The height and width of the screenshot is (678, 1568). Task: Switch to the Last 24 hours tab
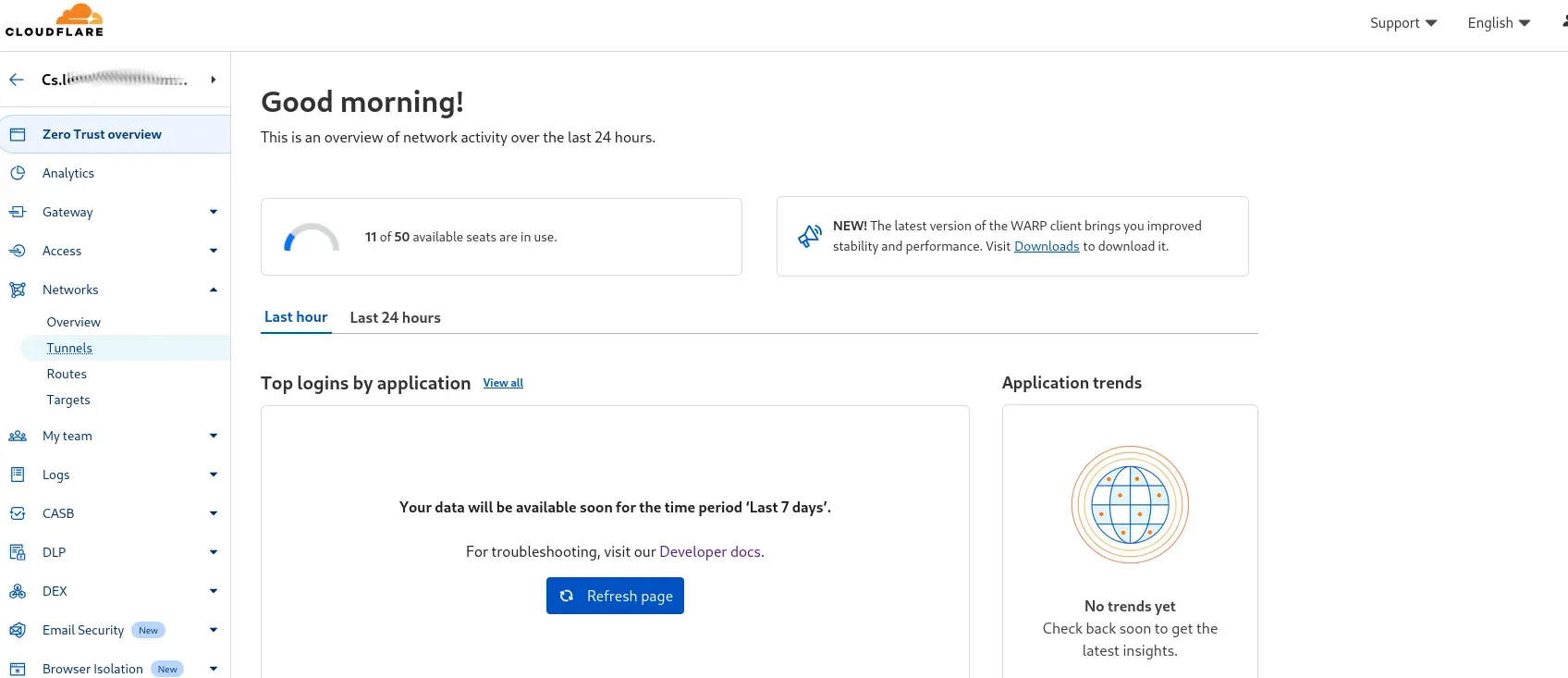[x=395, y=317]
